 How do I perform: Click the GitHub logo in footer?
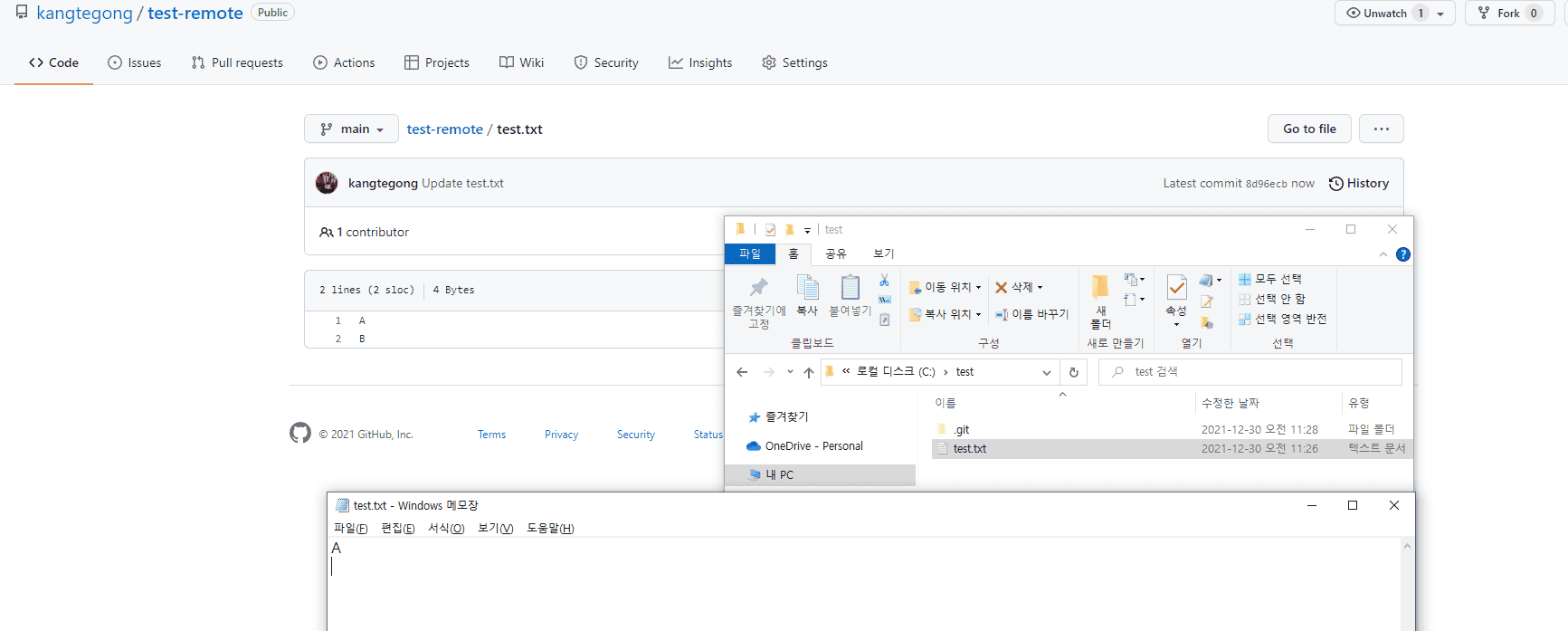300,433
